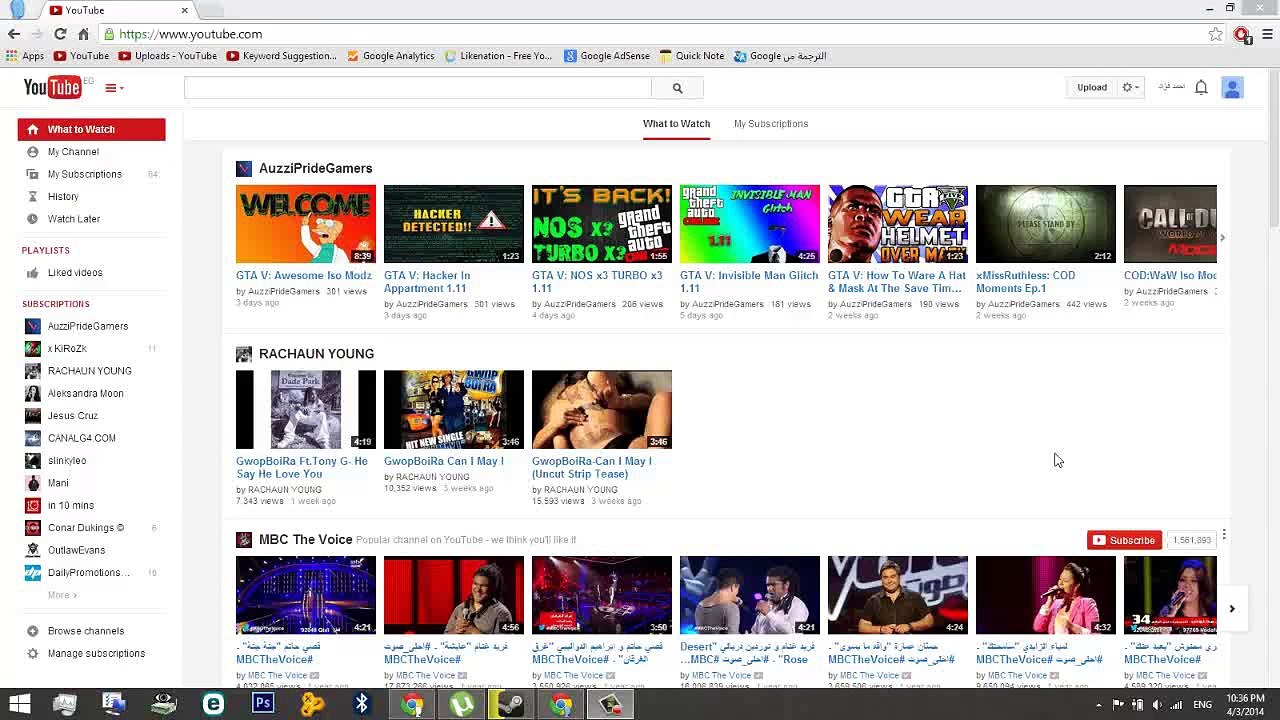Viewport: 1280px width, 720px height.
Task: Open the xMissRuthless COD Moments thumbnail
Action: (x=1046, y=224)
